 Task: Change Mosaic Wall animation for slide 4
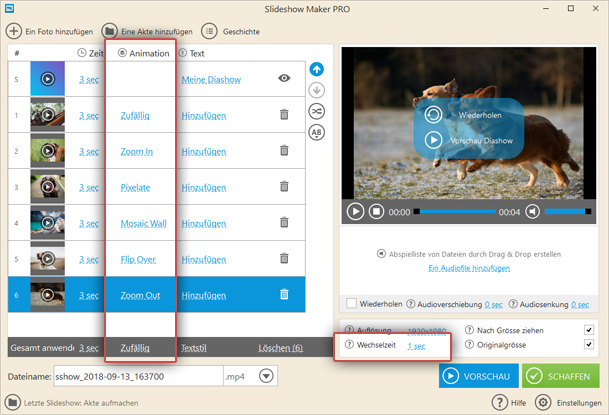143,224
